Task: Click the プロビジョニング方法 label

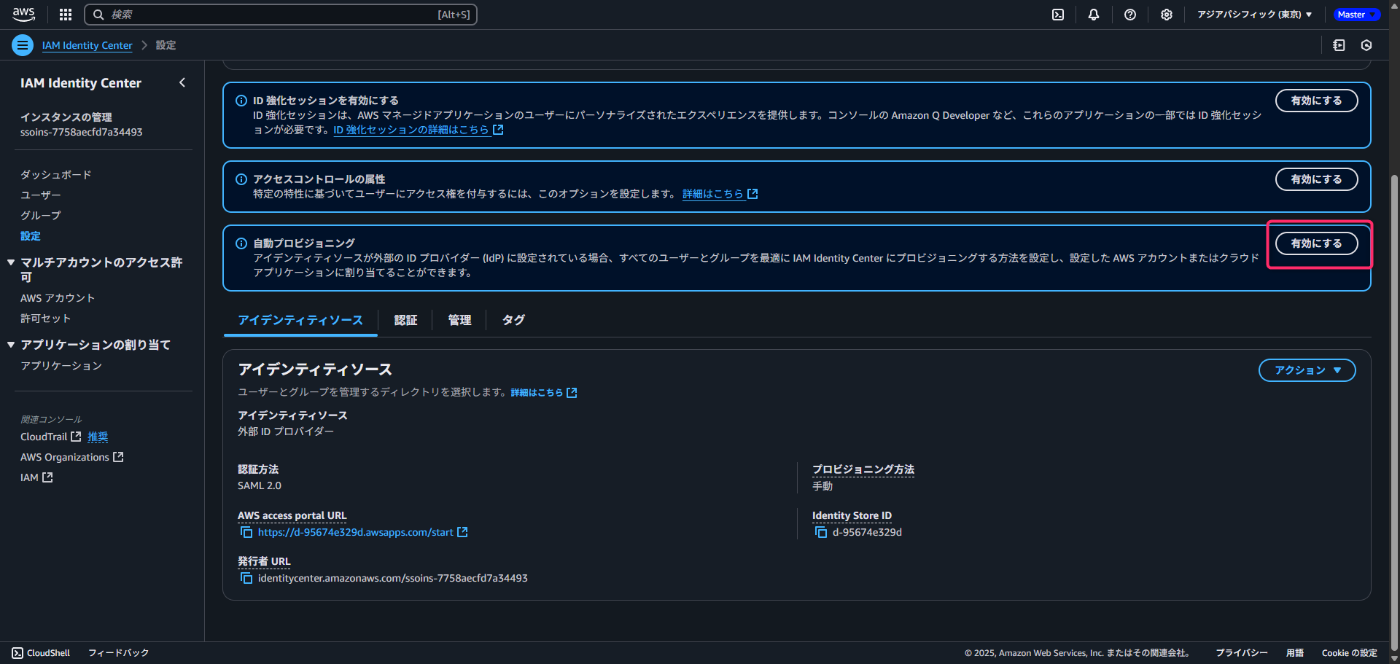Action: 863,469
